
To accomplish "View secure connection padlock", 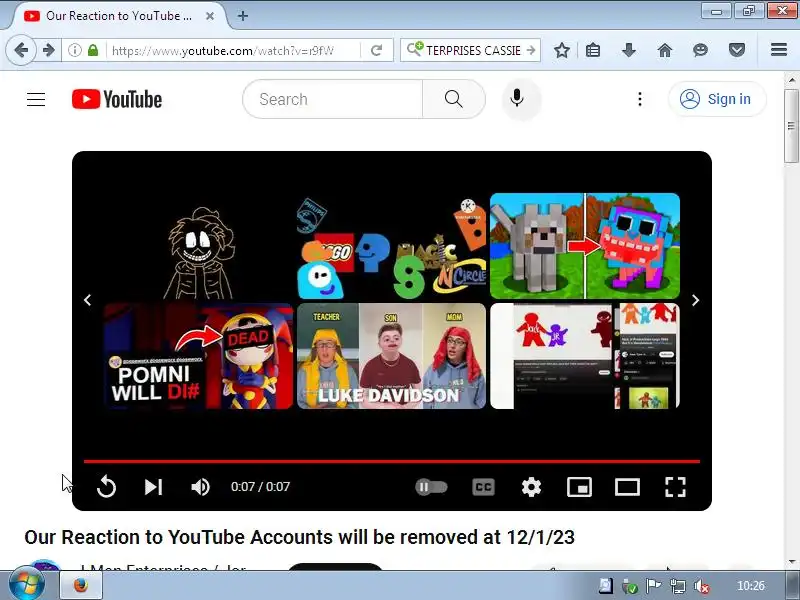I will point(93,50).
